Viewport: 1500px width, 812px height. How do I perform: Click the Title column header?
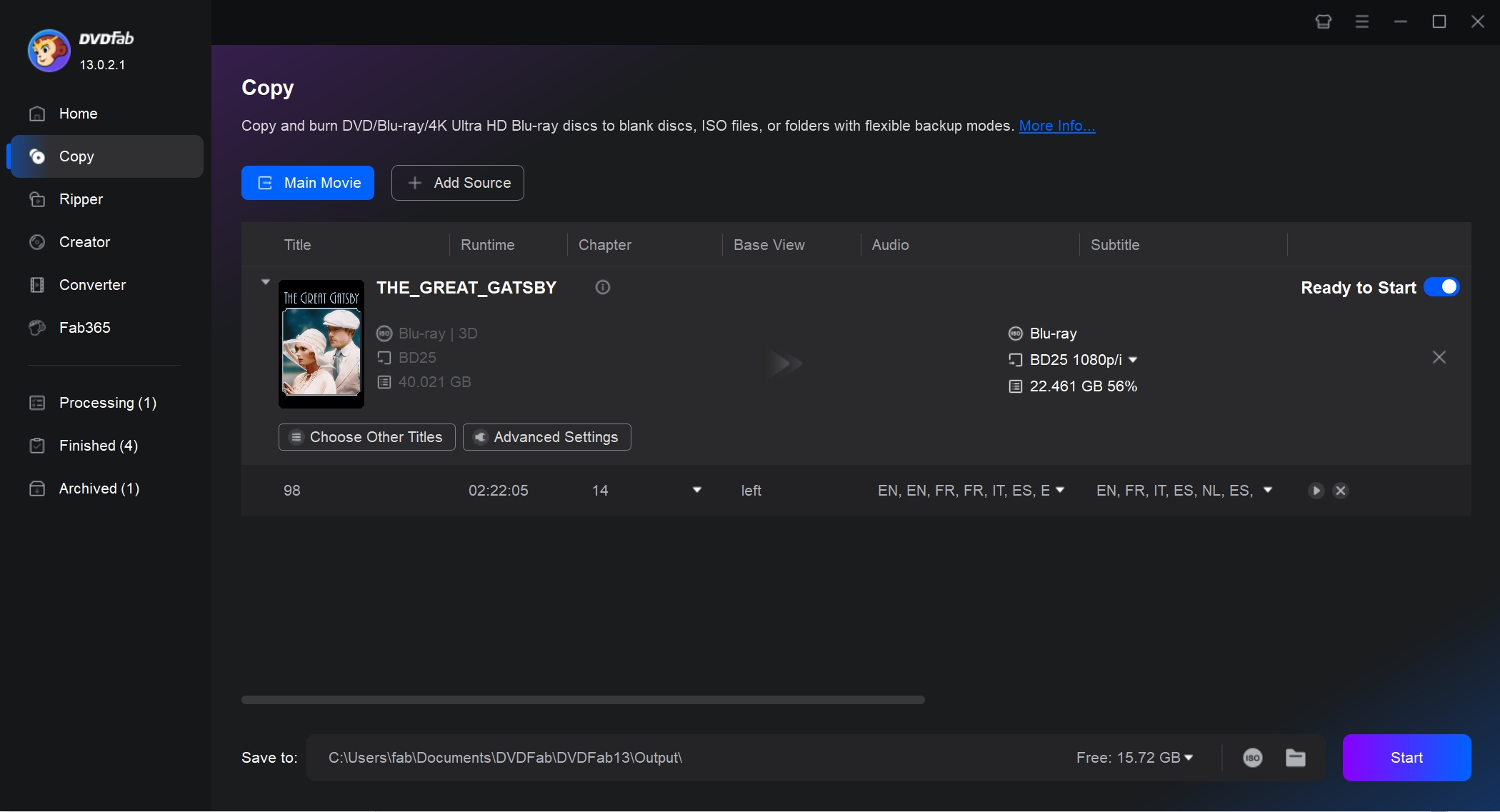click(x=298, y=245)
